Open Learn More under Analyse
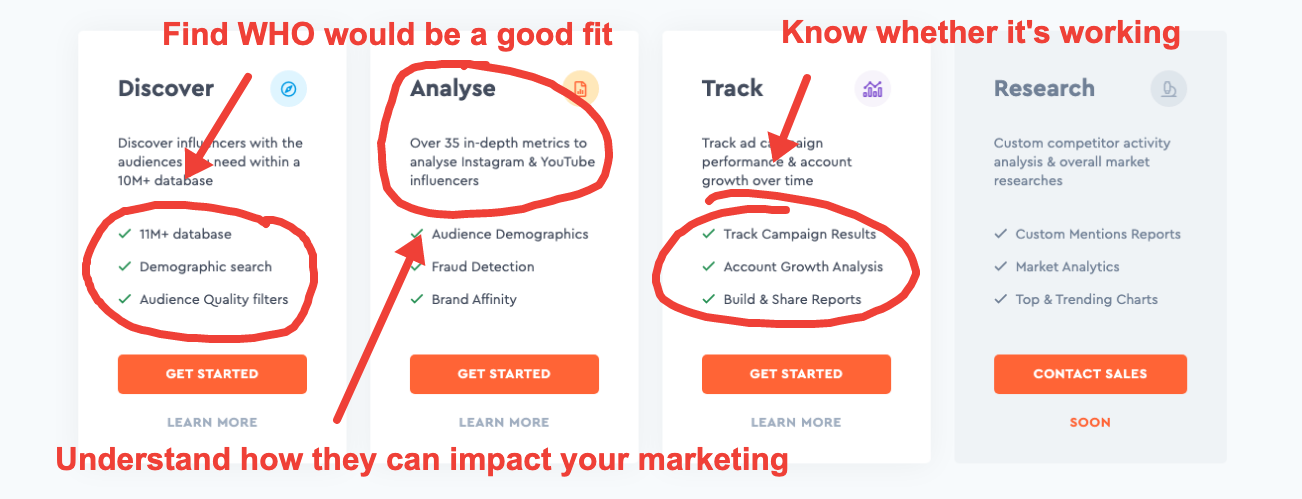This screenshot has width=1302, height=499. 504,422
